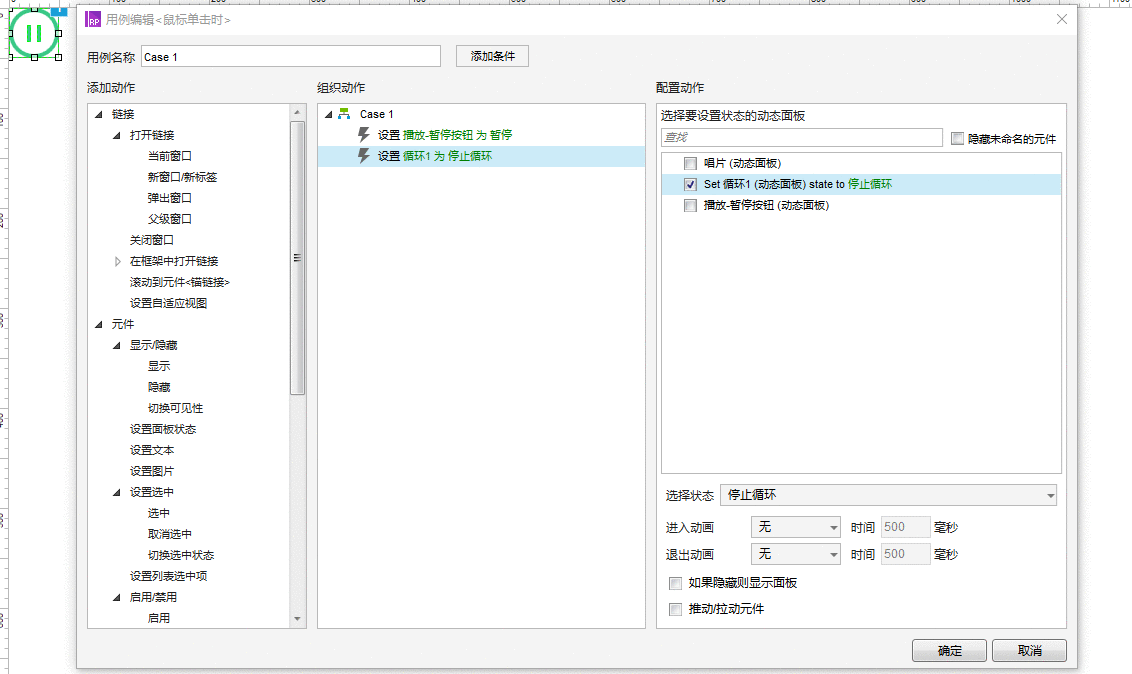Click lightning bolt icon of 设置 循环1 action
1132x674 pixels.
pos(364,156)
